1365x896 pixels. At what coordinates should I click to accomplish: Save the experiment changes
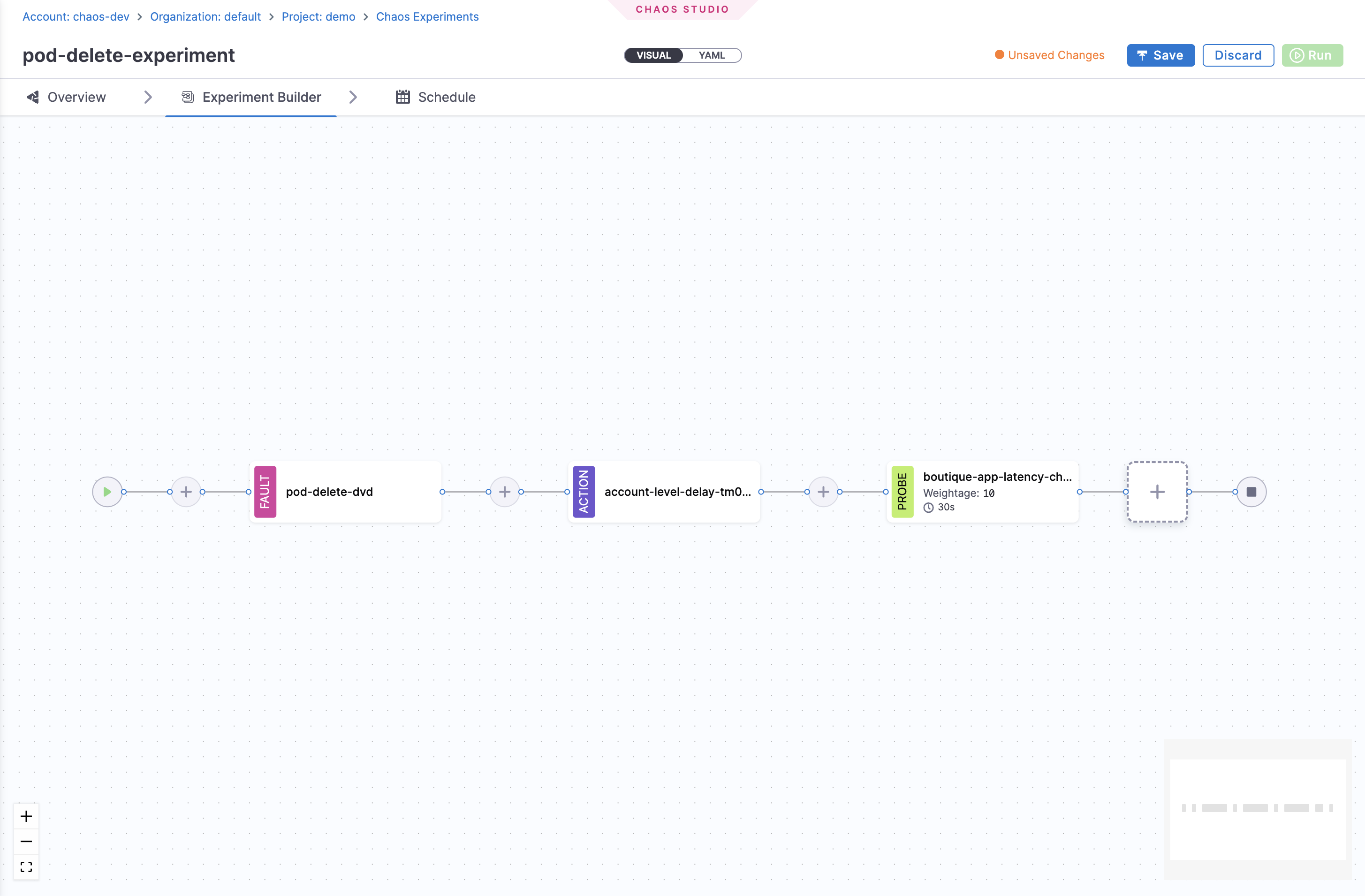click(x=1160, y=55)
